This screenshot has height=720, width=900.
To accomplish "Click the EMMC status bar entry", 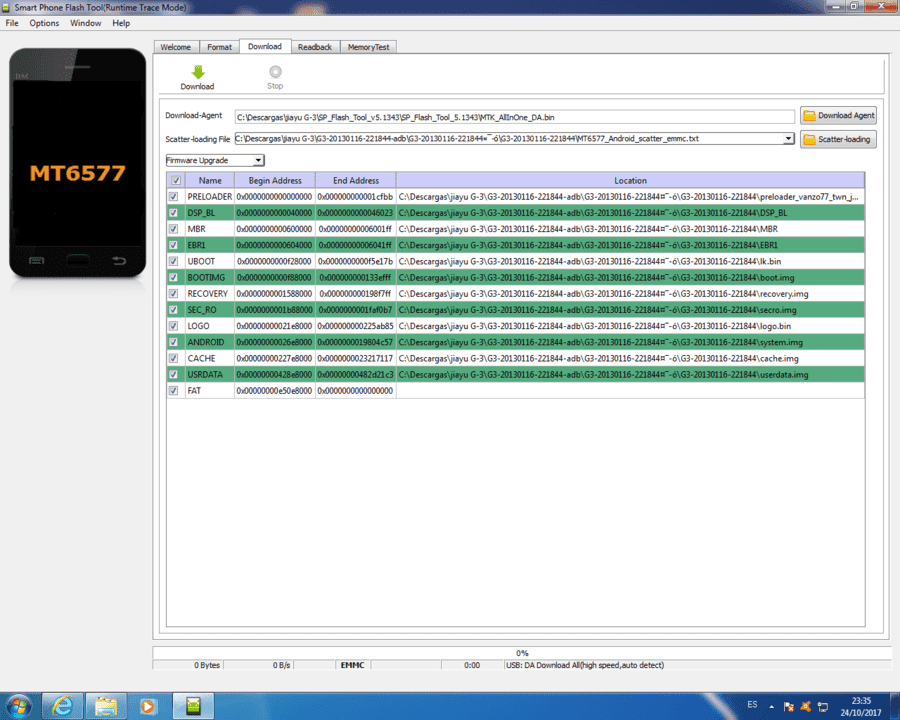I will click(352, 665).
